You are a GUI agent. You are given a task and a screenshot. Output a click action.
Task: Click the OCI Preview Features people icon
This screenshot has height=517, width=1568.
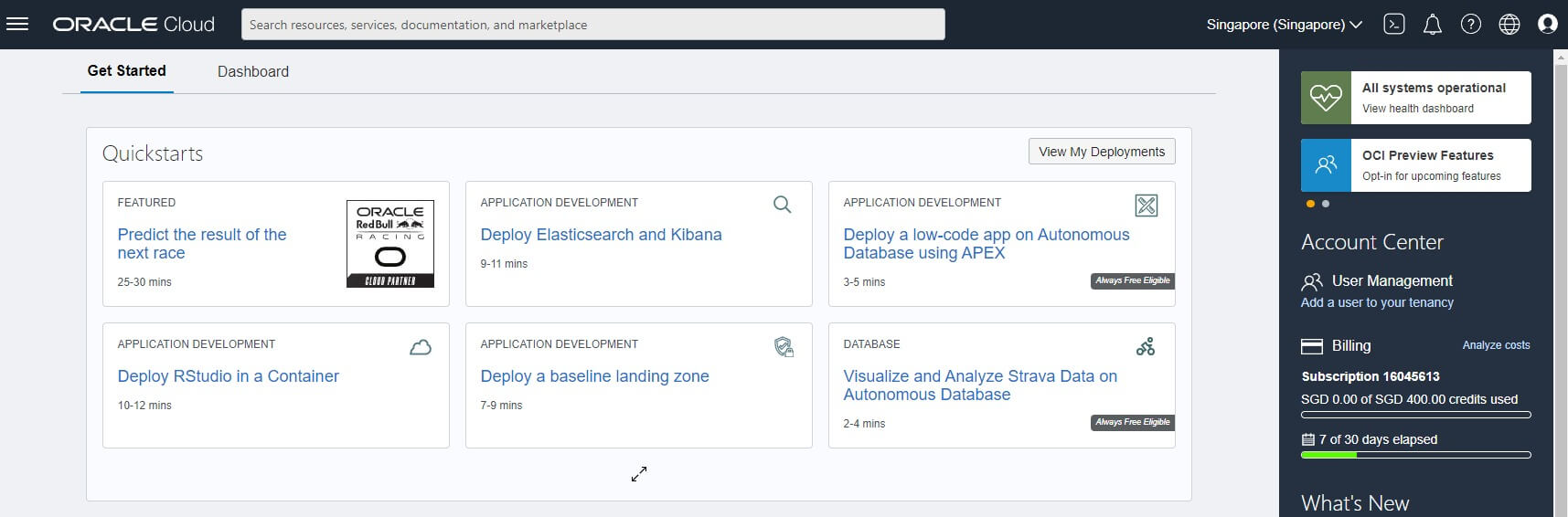1326,165
